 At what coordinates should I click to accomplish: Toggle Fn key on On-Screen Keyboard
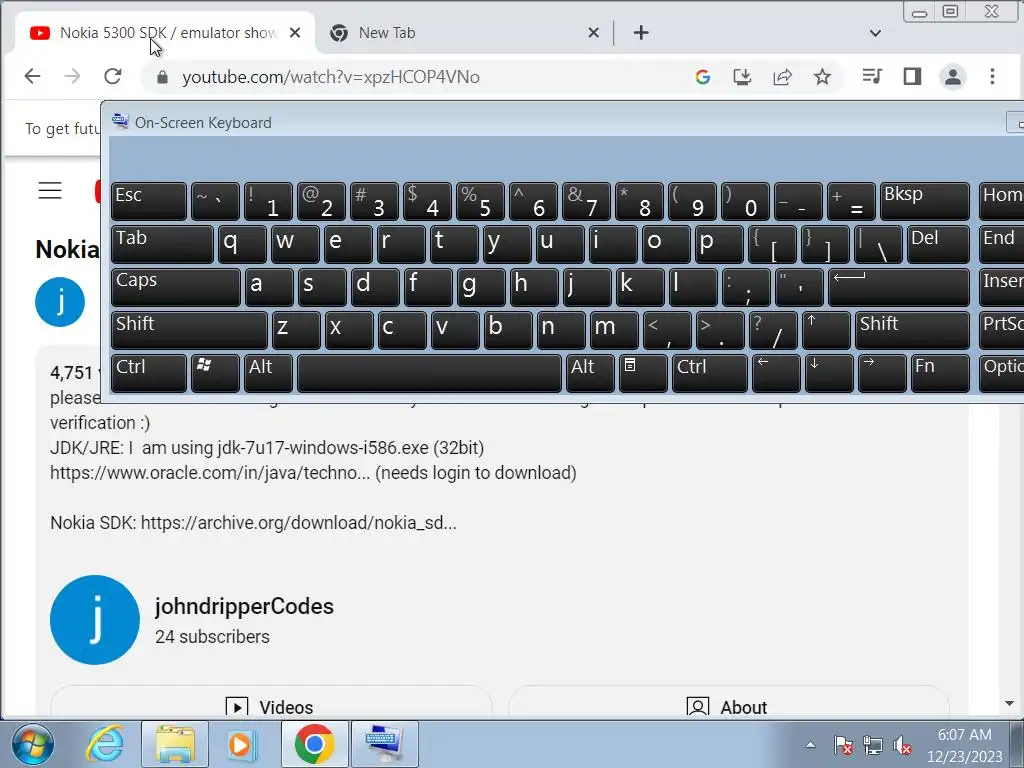tap(940, 374)
